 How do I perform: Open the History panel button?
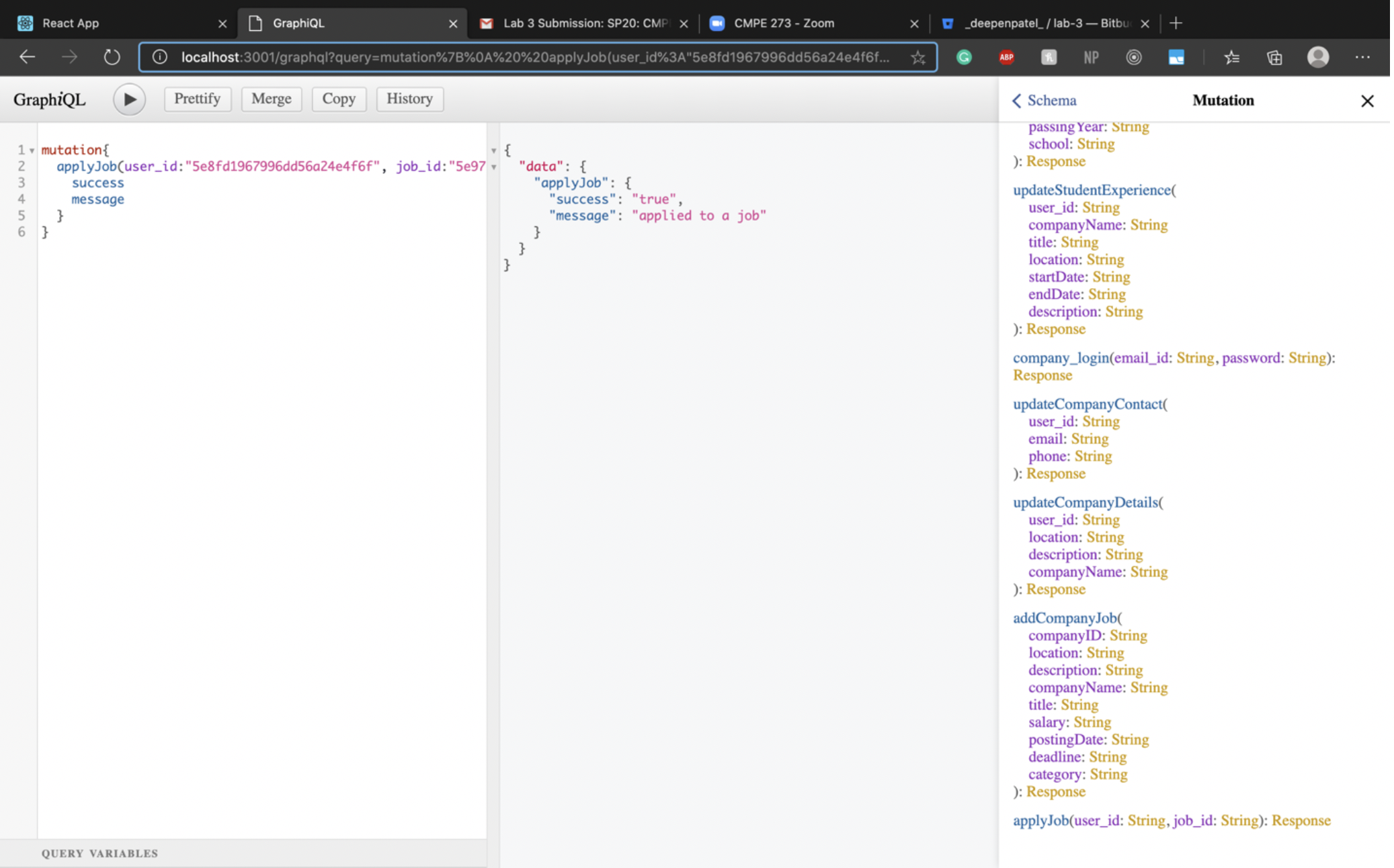(409, 99)
